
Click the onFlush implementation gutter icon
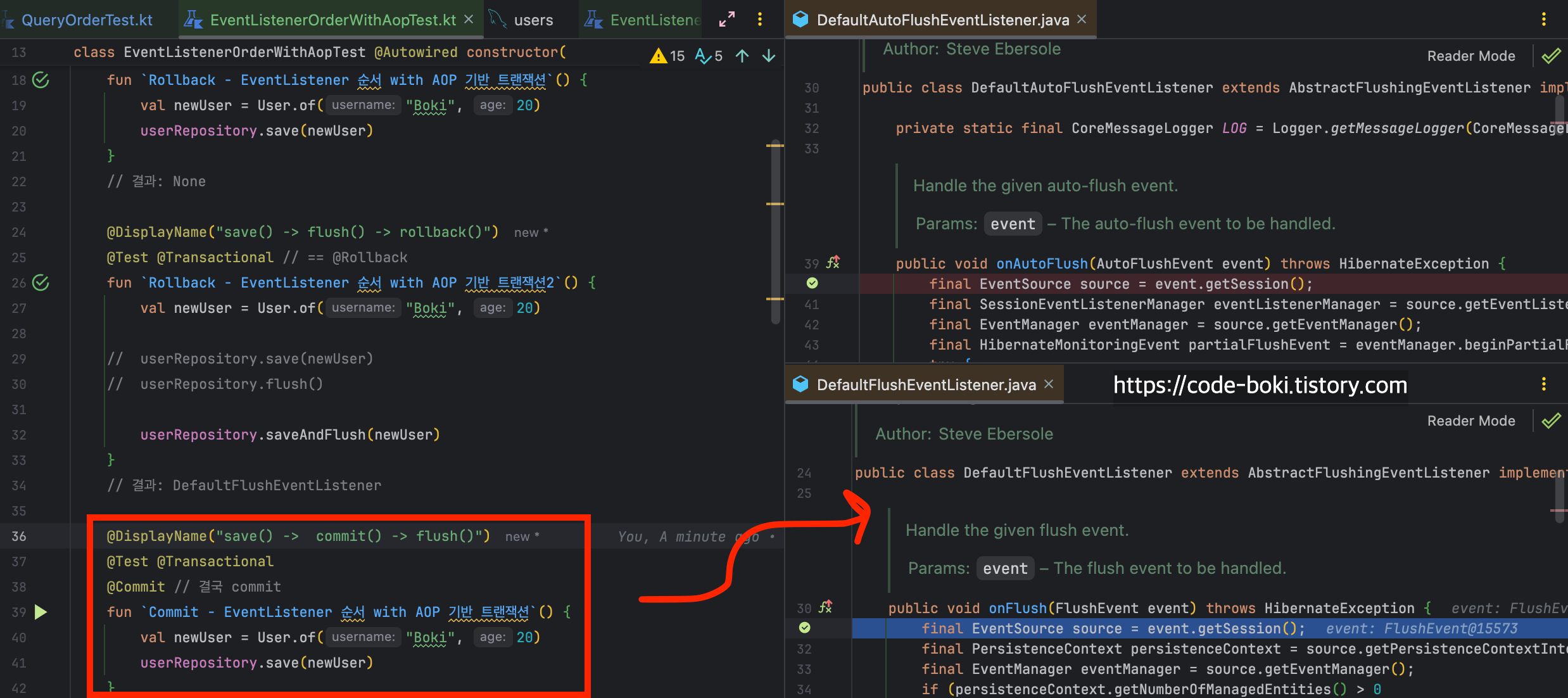click(x=825, y=607)
